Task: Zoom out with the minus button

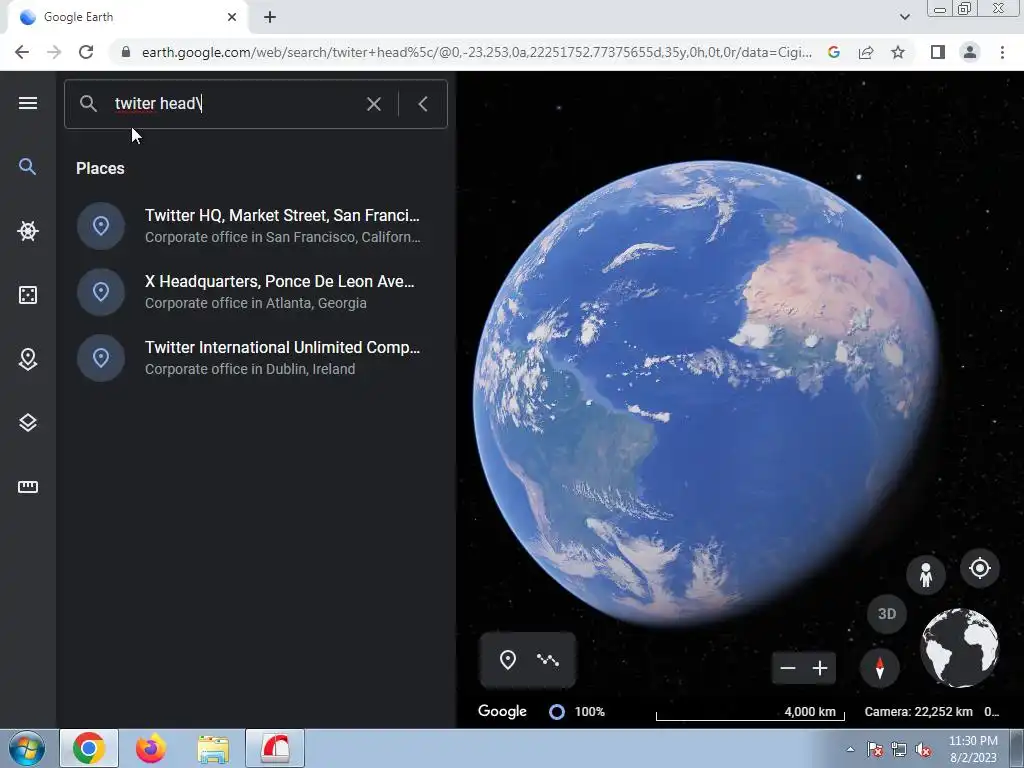Action: click(788, 668)
